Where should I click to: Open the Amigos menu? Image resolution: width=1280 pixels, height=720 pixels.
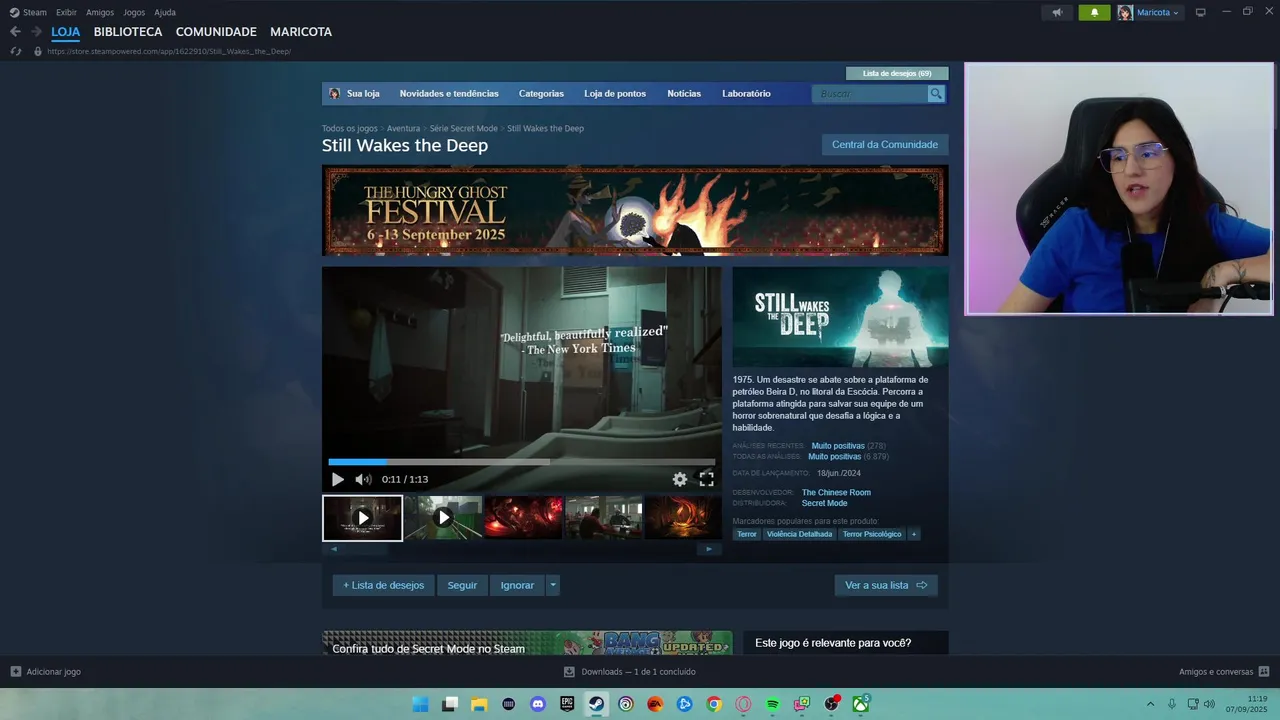tap(100, 12)
